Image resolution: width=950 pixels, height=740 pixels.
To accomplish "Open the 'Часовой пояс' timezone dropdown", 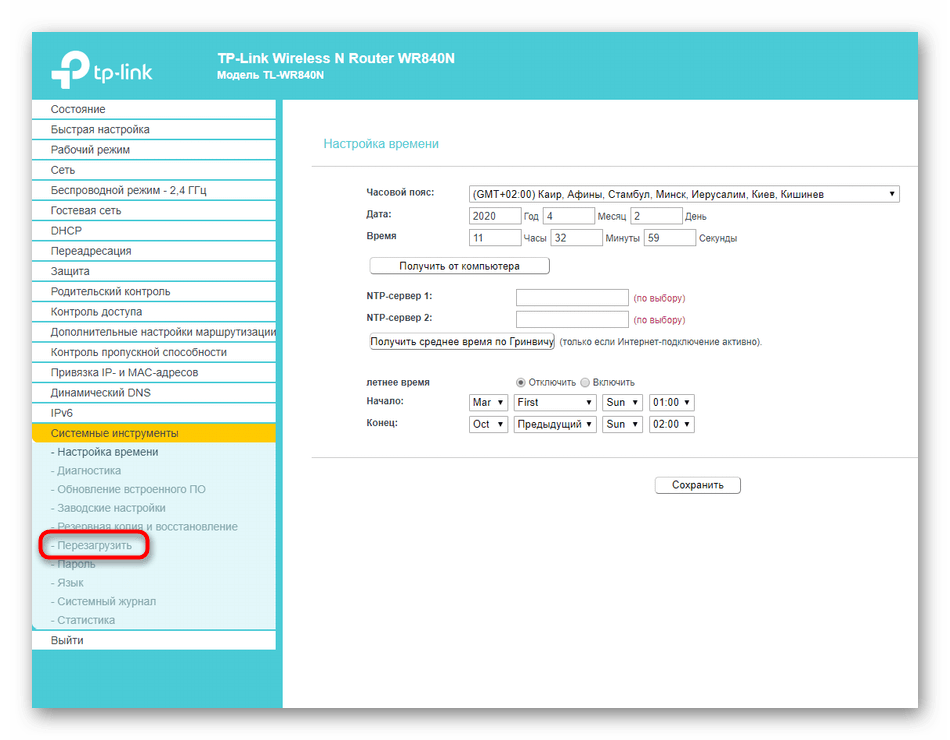I will (x=684, y=194).
